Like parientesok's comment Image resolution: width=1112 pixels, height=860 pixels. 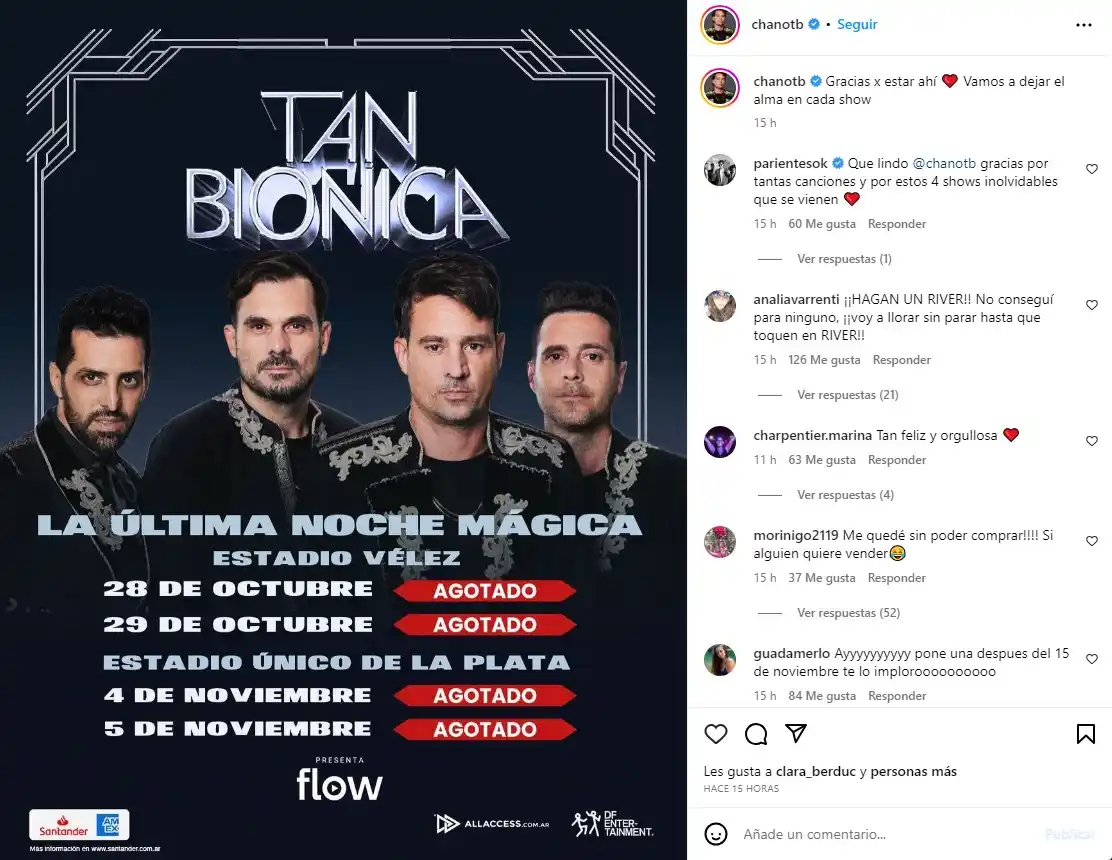1091,169
